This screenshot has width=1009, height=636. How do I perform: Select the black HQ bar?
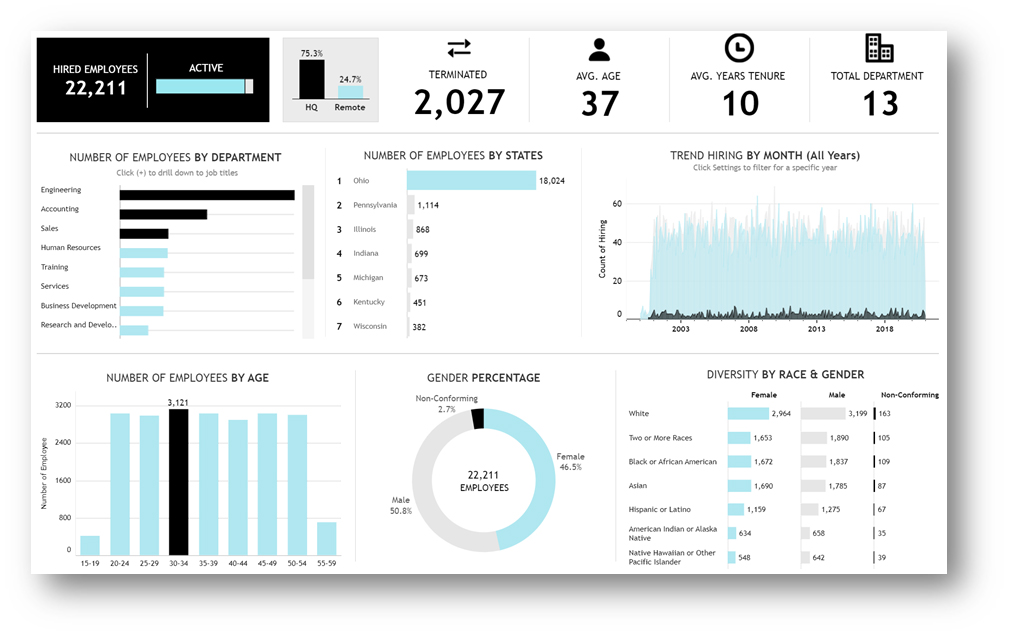pyautogui.click(x=311, y=78)
